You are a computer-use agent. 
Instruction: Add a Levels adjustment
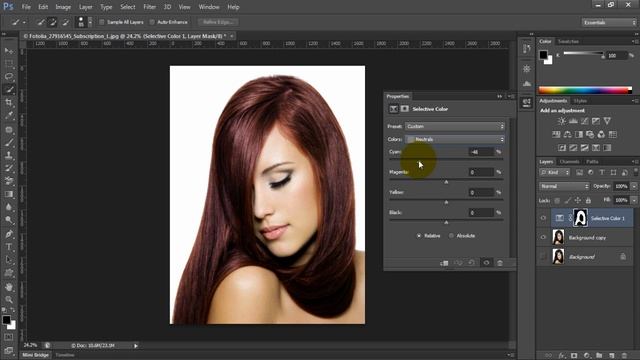tap(573, 121)
